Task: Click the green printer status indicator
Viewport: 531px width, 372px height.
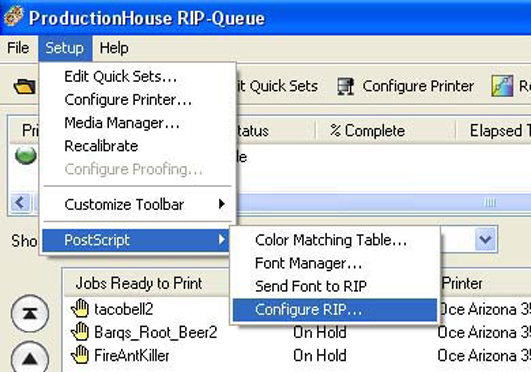Action: [x=26, y=156]
